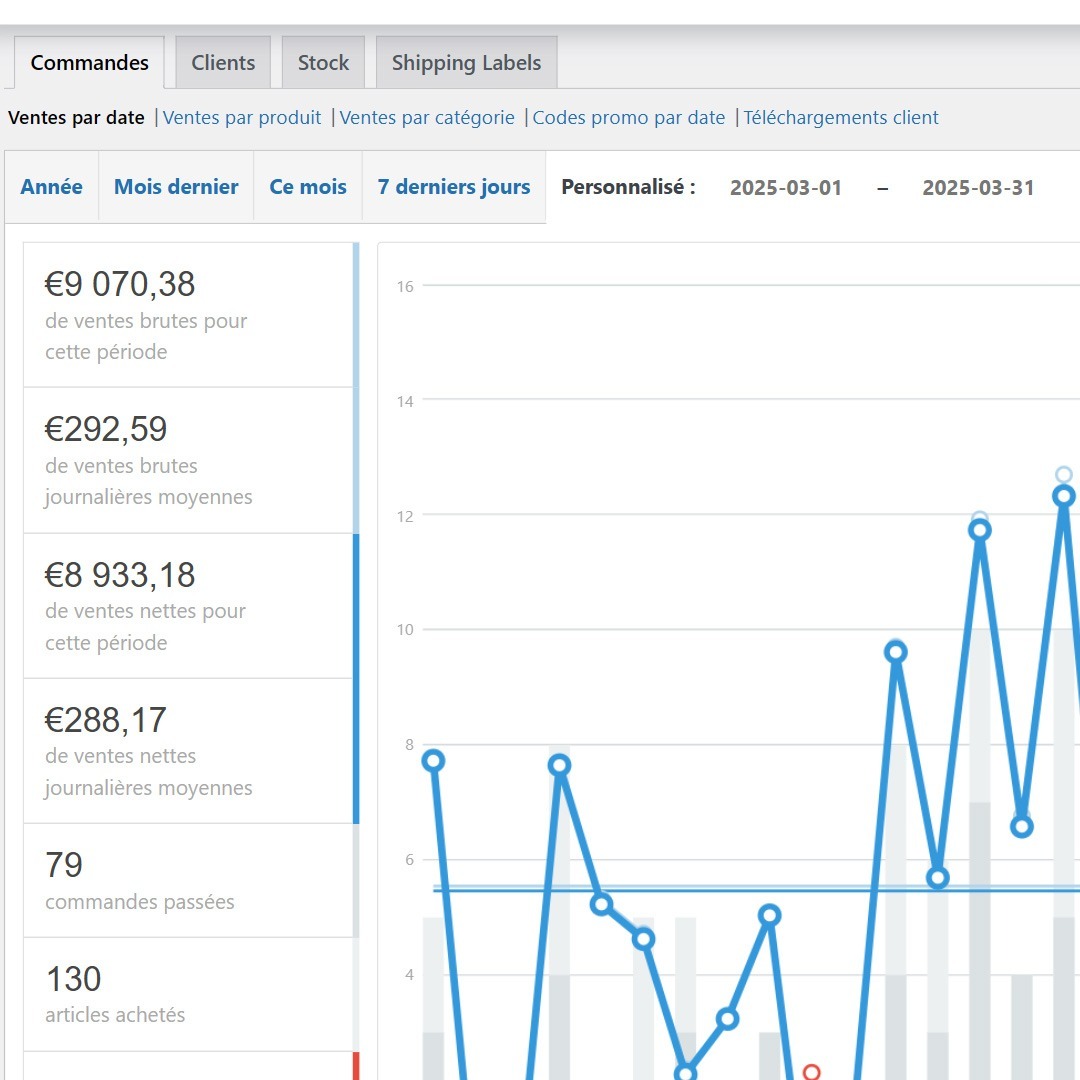Highlight the 79 commandes passées legend

point(191,880)
